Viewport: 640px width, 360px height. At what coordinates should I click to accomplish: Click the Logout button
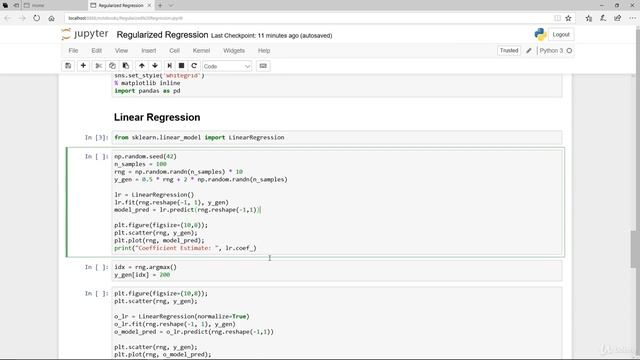[561, 35]
